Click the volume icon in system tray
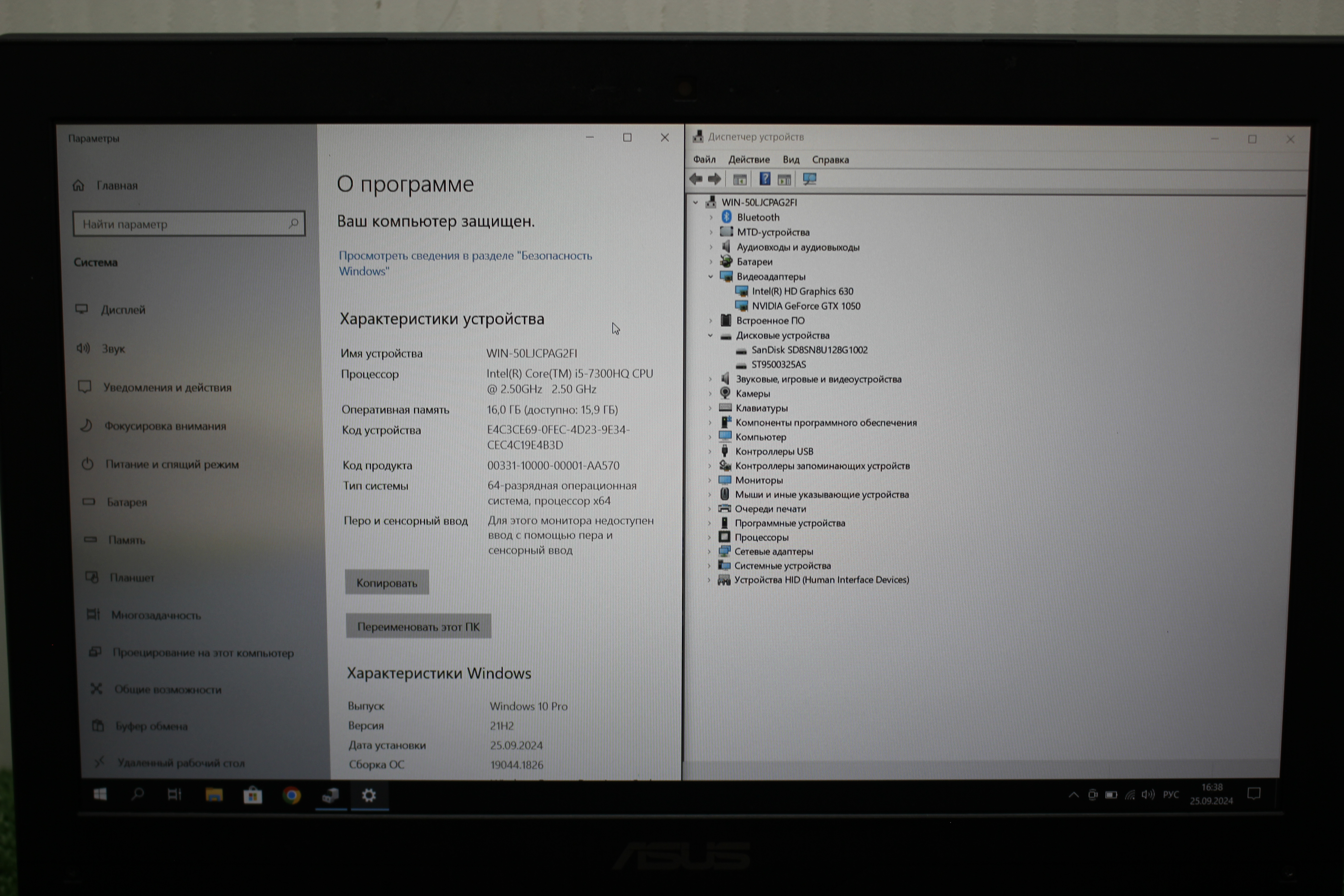This screenshot has height=896, width=1344. (1147, 795)
